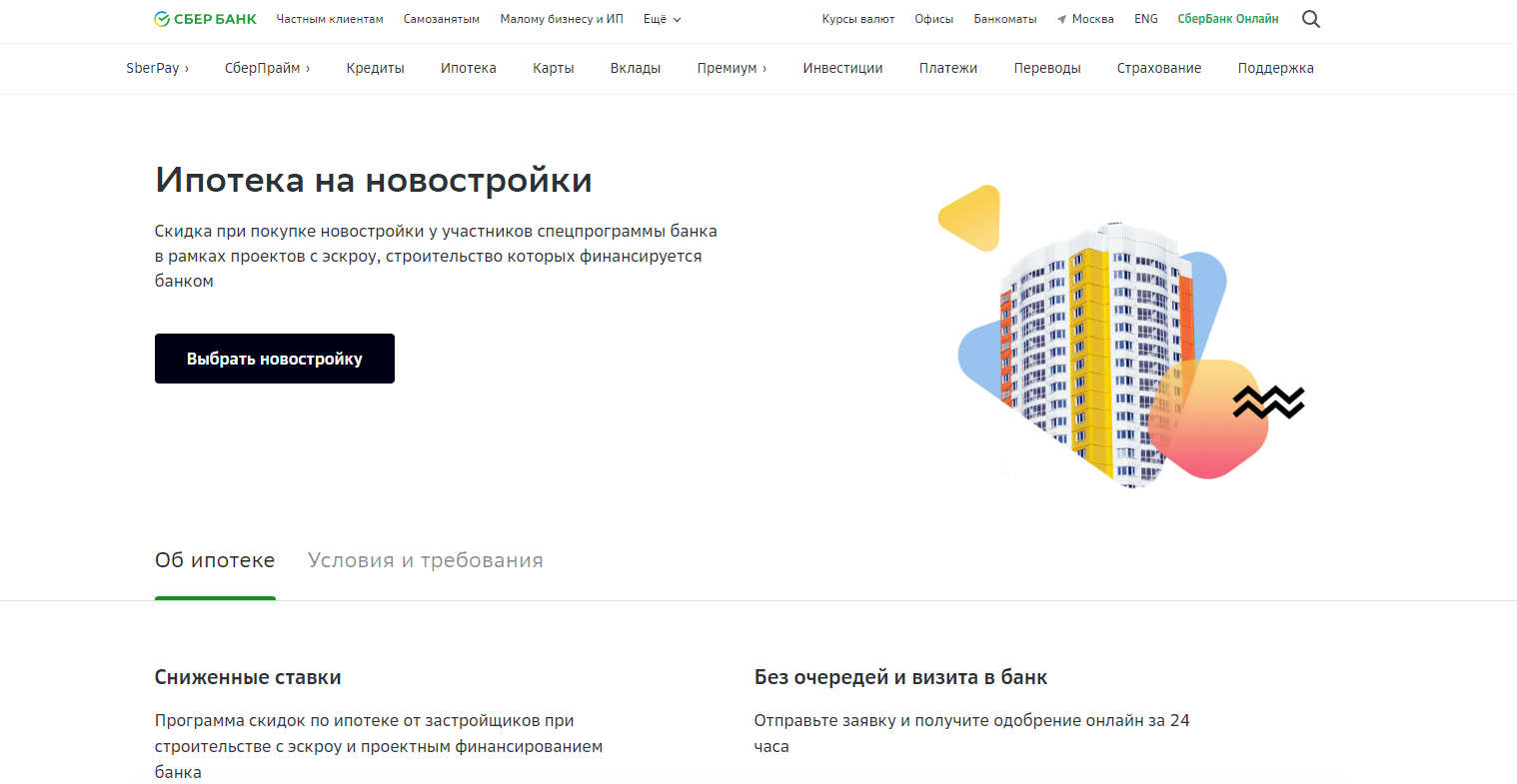Open the СберПрайм submenu

tap(268, 68)
